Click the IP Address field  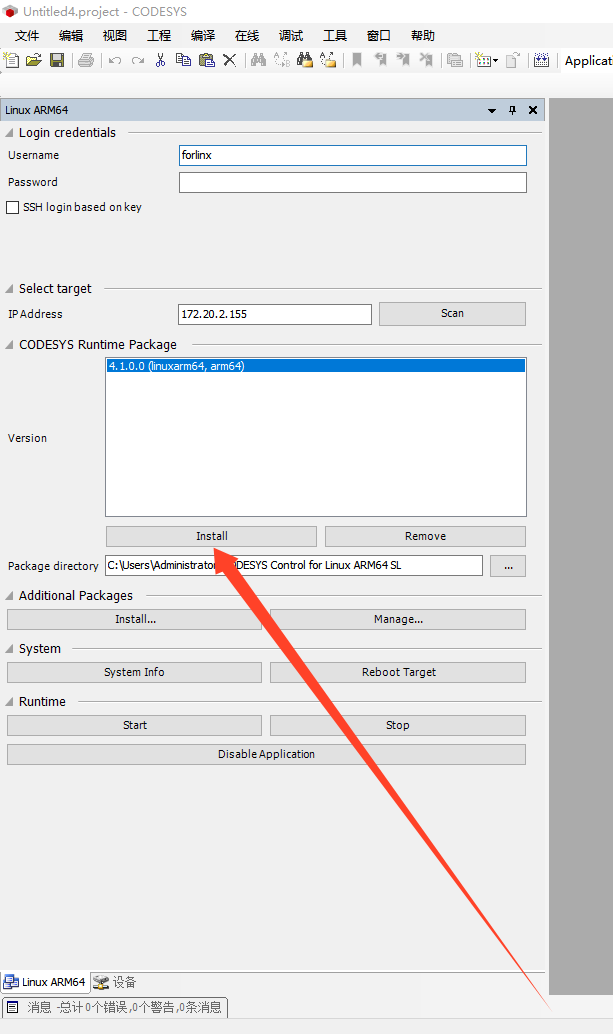(x=275, y=314)
